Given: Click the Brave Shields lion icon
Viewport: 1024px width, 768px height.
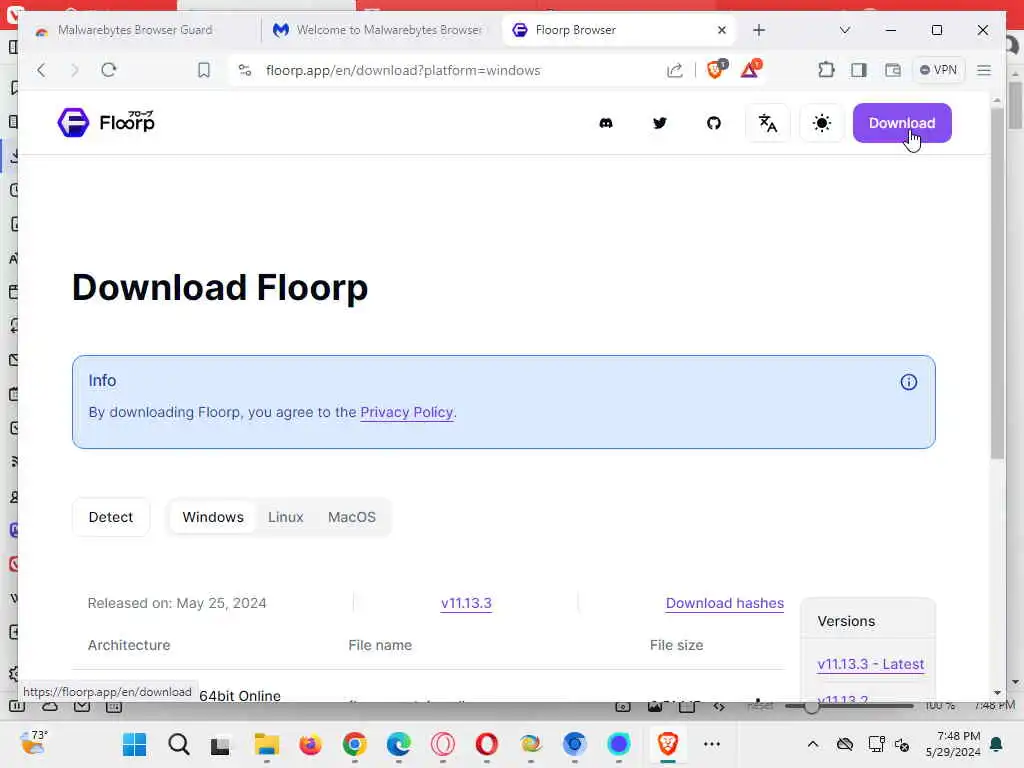Looking at the screenshot, I should point(716,69).
